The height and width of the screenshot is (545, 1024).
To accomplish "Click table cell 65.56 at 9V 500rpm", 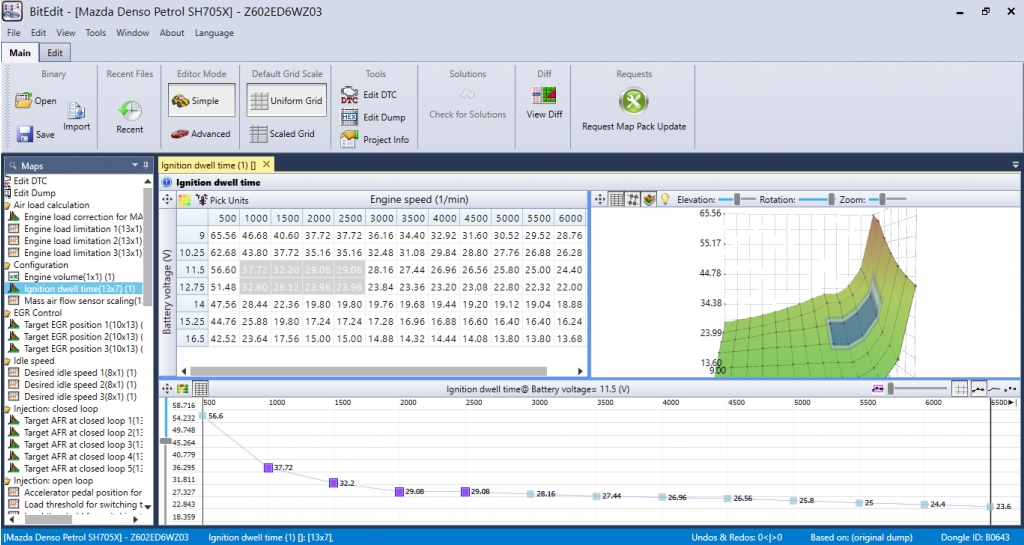I will point(223,236).
